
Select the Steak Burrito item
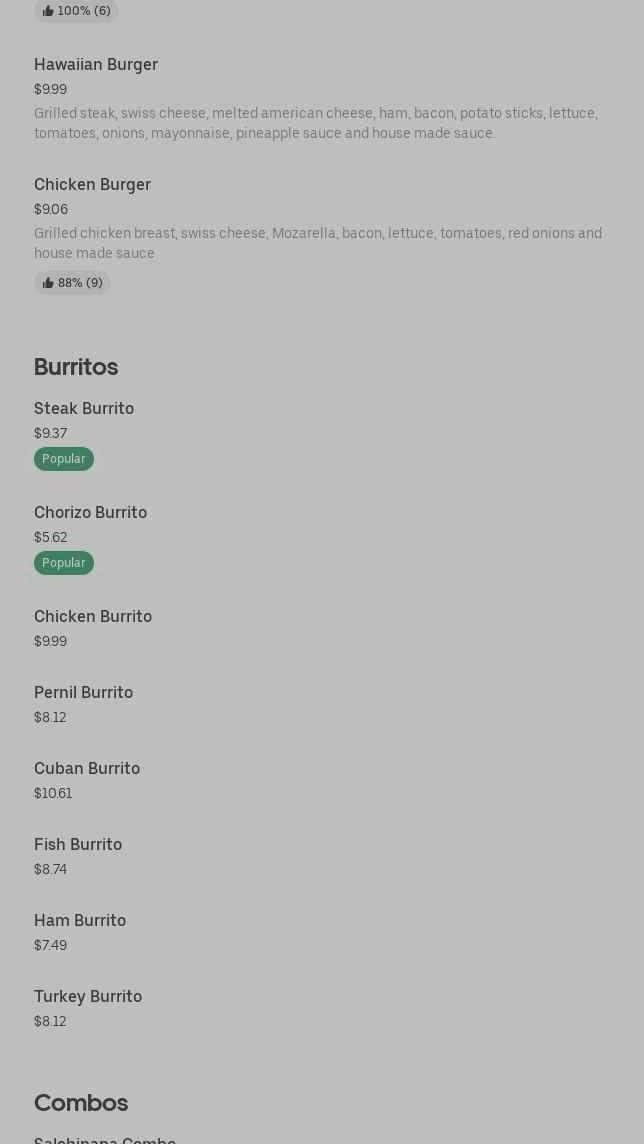click(x=84, y=409)
